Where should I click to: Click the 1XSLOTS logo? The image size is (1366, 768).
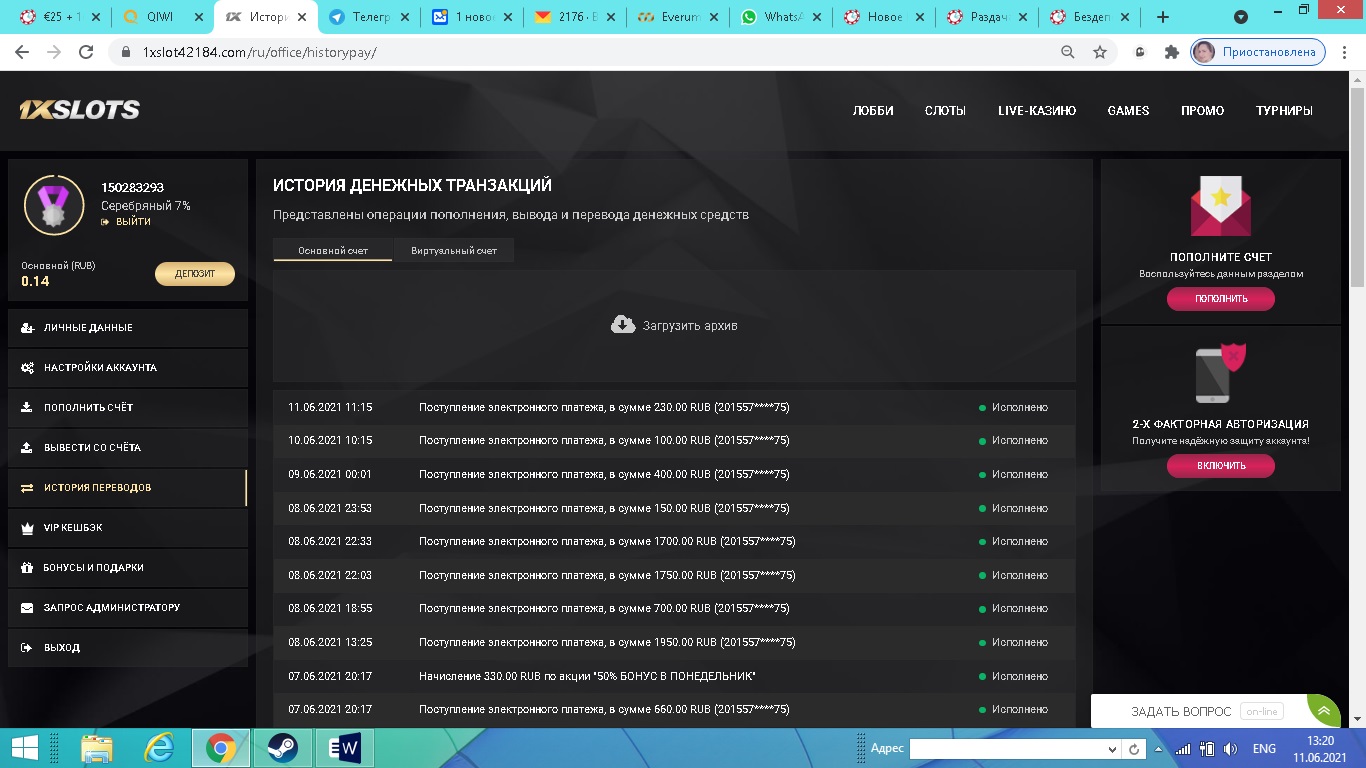pos(80,110)
